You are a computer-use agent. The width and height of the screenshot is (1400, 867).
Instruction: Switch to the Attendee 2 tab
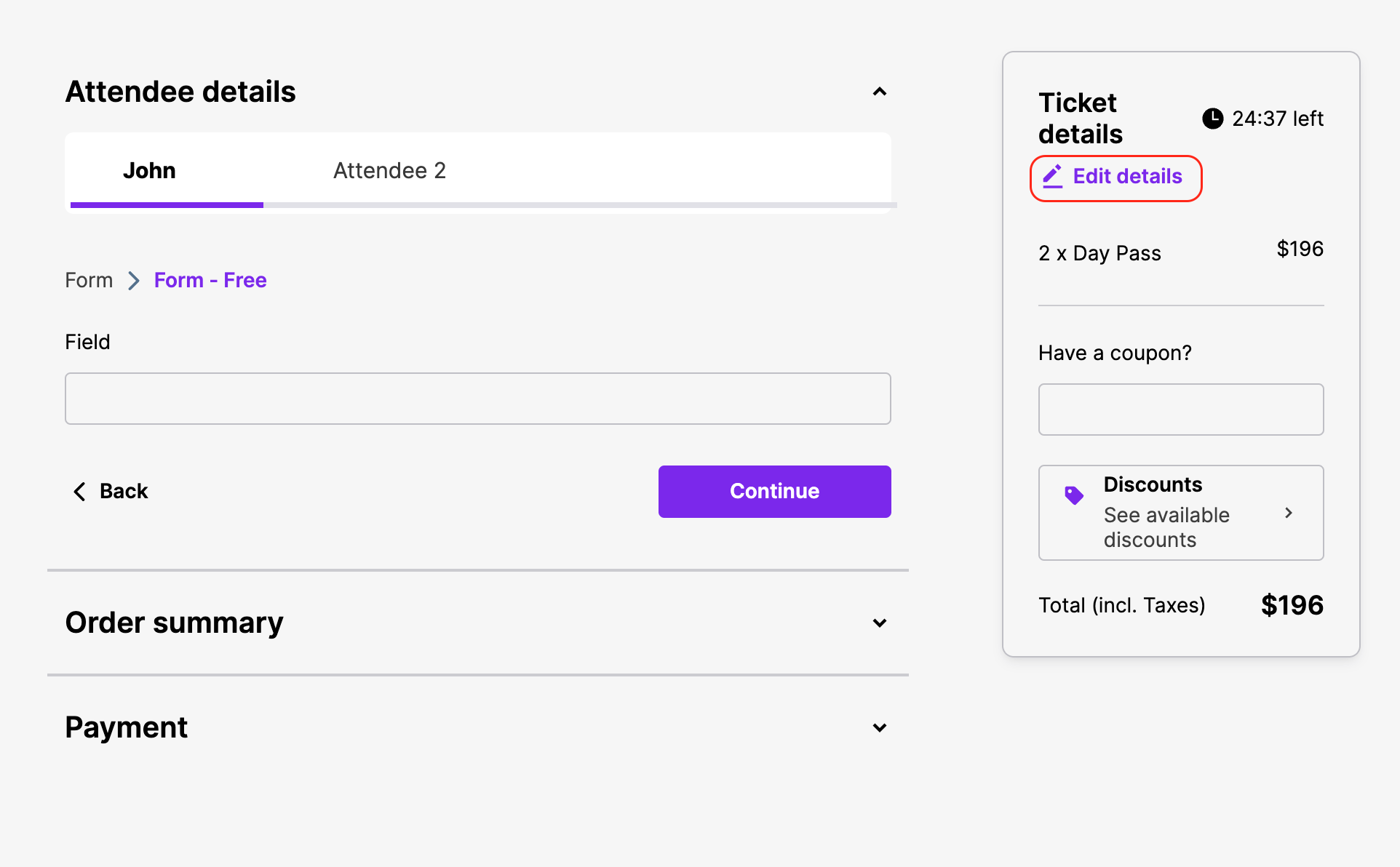tap(389, 171)
